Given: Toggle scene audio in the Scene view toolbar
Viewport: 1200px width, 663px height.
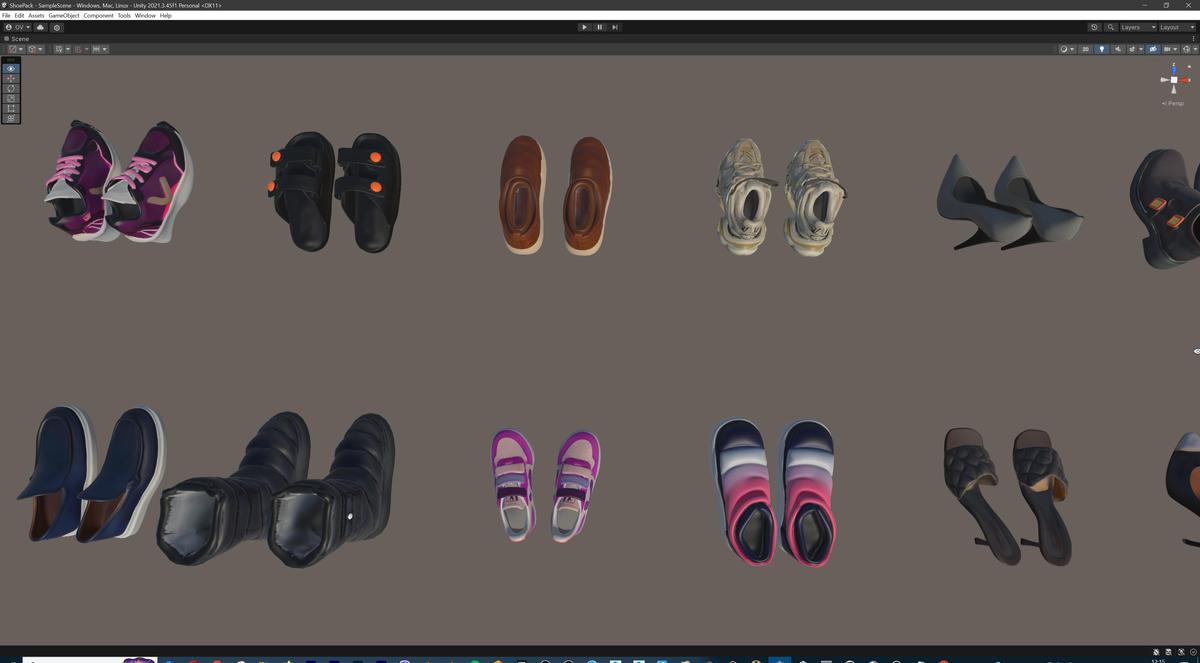Looking at the screenshot, I should tap(1118, 48).
